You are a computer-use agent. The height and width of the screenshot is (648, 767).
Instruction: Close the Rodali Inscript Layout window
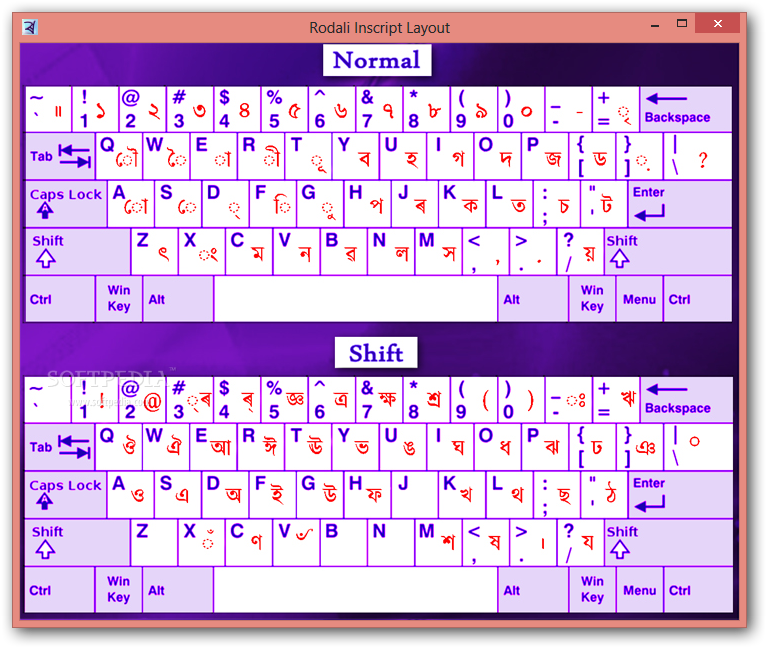tap(717, 23)
